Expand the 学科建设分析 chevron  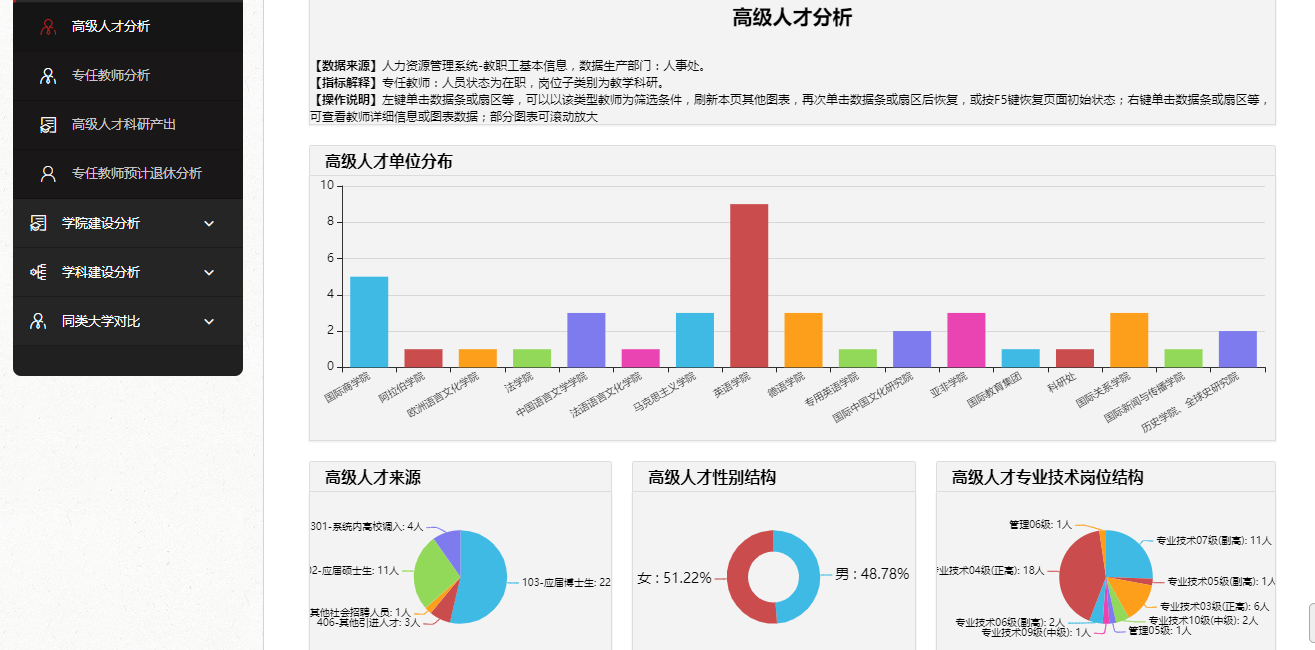pos(209,273)
